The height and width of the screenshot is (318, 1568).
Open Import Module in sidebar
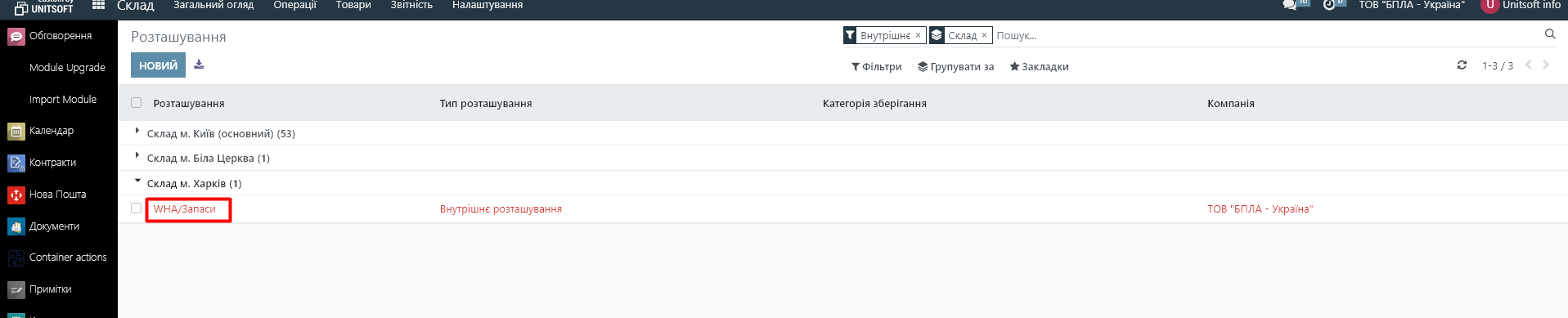click(63, 100)
